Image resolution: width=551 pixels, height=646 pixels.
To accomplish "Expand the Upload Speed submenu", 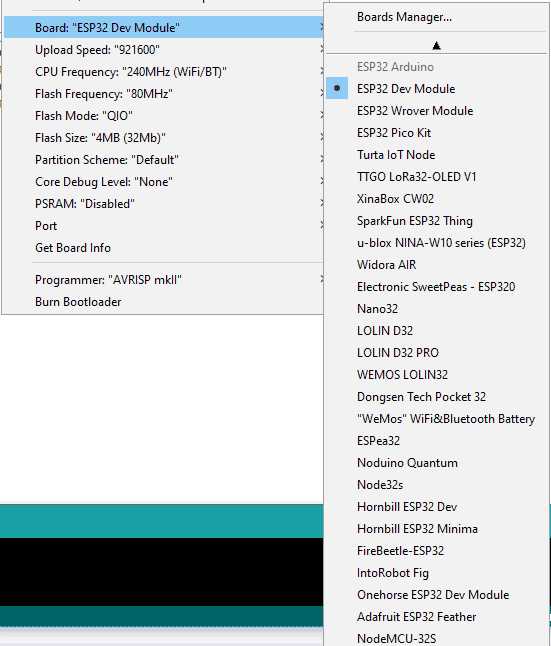I will 164,50.
